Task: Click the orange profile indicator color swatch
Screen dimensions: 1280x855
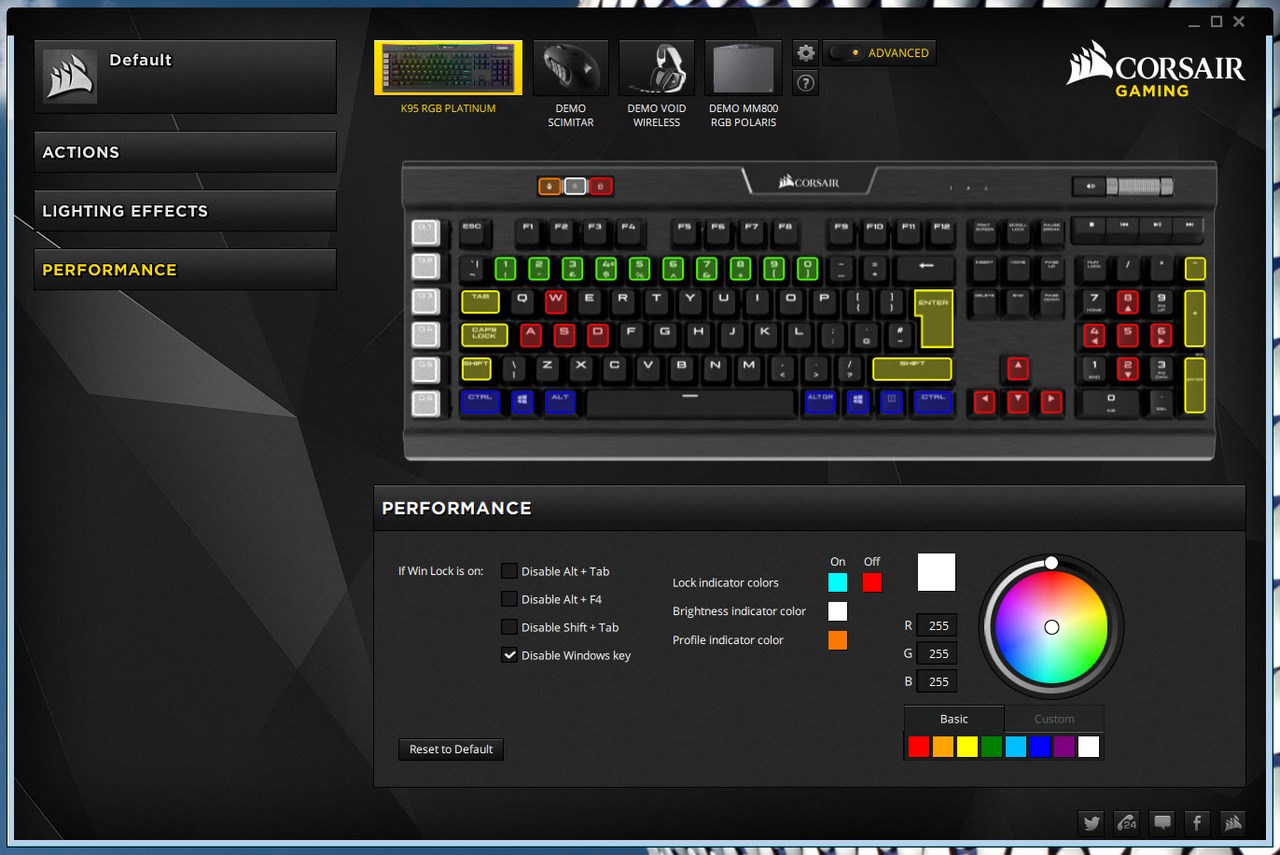Action: point(838,640)
